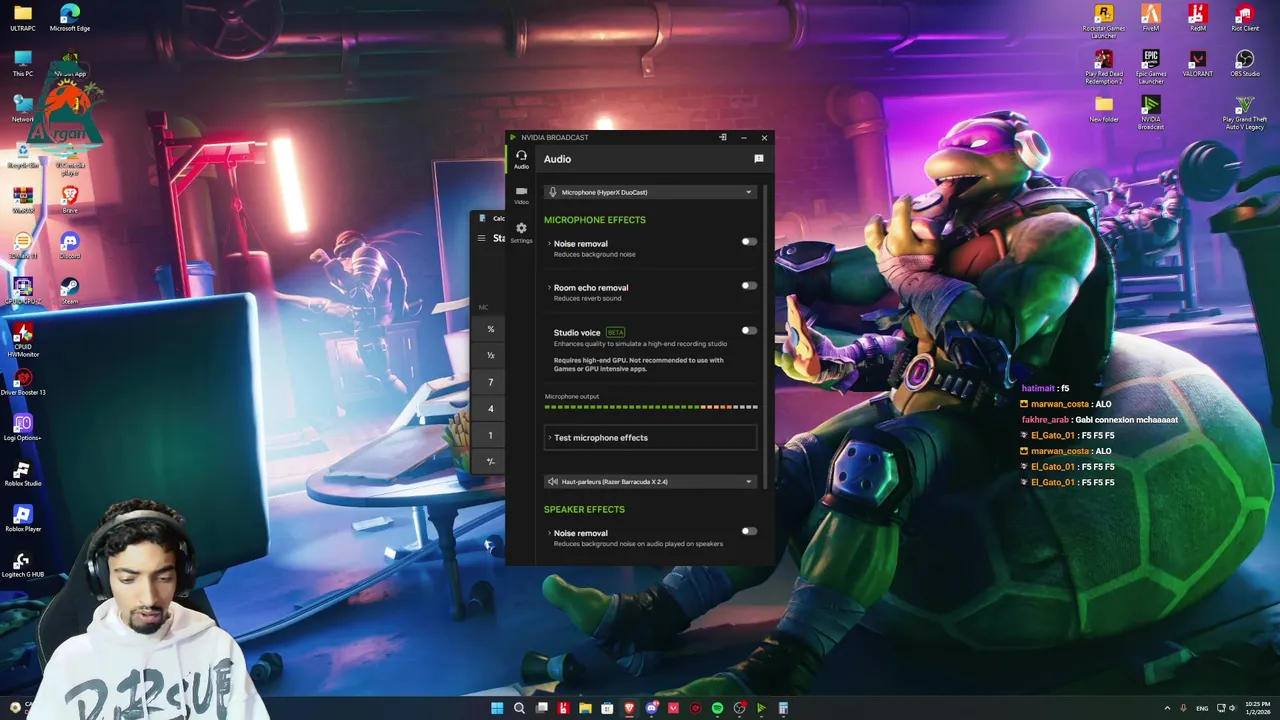Image resolution: width=1280 pixels, height=720 pixels.
Task: Click the 7 key in Calculator
Action: (x=490, y=382)
